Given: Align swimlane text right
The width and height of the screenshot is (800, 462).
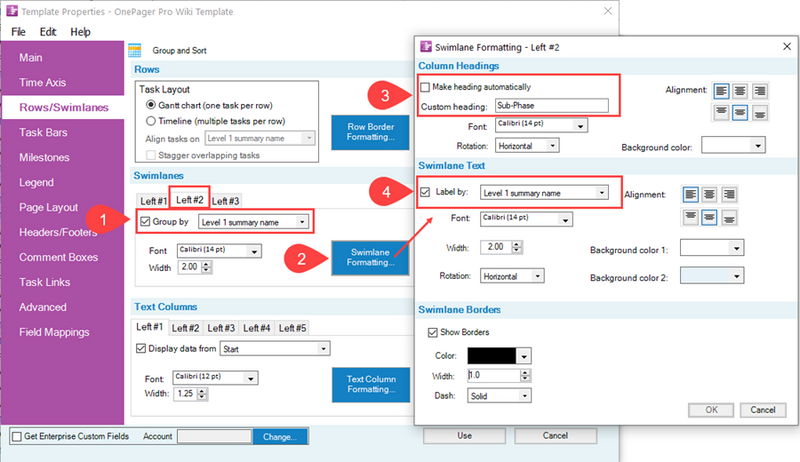Looking at the screenshot, I should pyautogui.click(x=729, y=194).
